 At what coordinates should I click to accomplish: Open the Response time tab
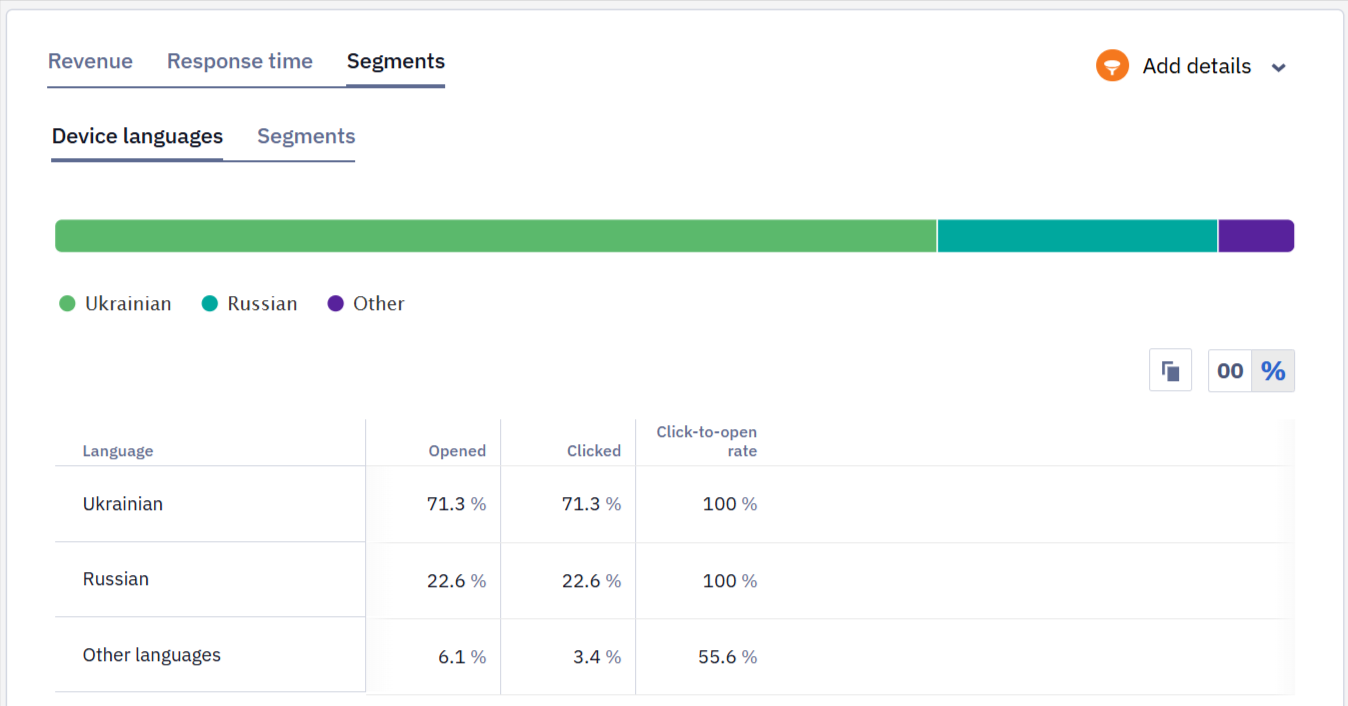(240, 61)
